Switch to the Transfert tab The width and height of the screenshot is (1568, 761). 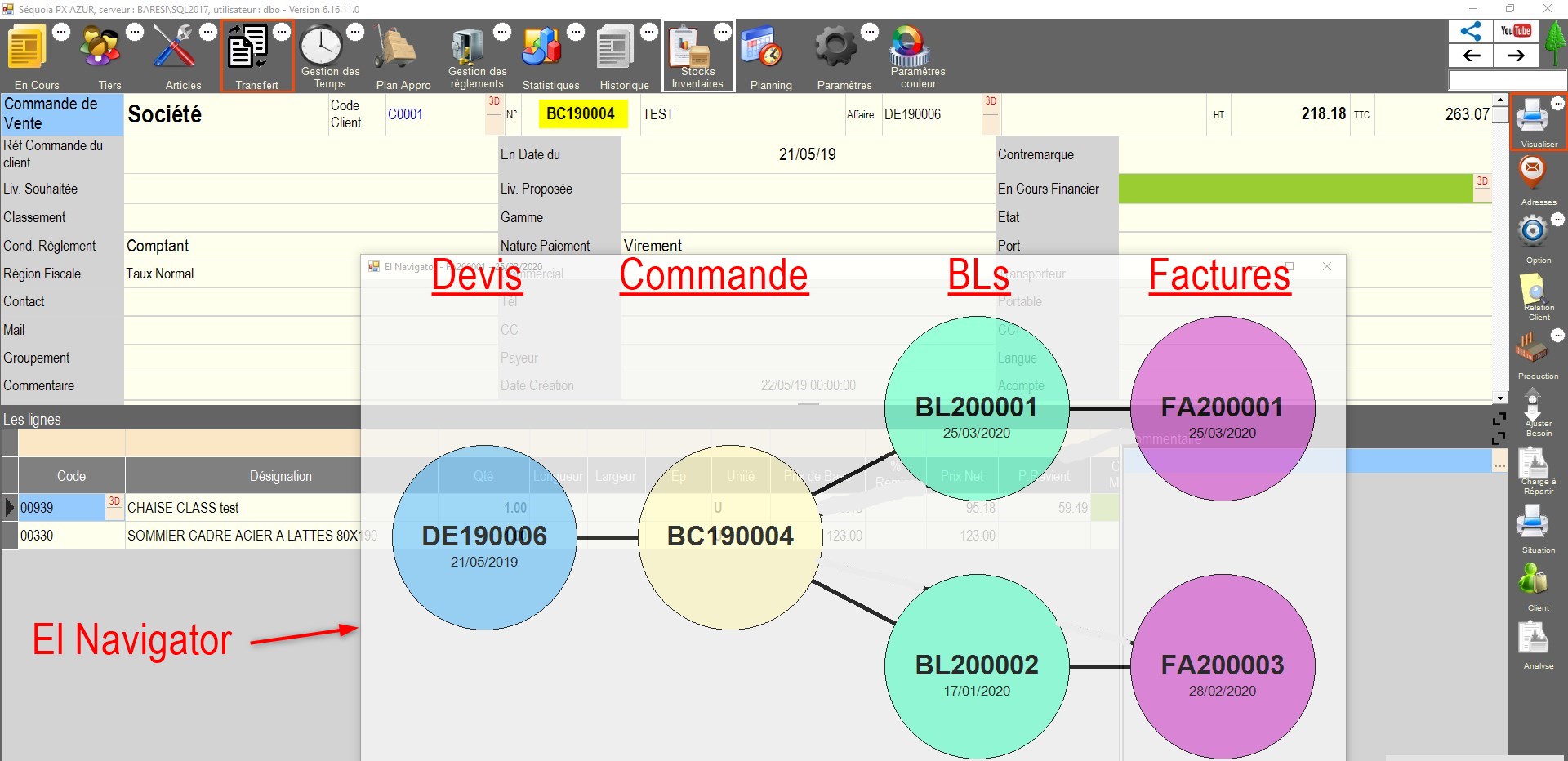tap(256, 55)
